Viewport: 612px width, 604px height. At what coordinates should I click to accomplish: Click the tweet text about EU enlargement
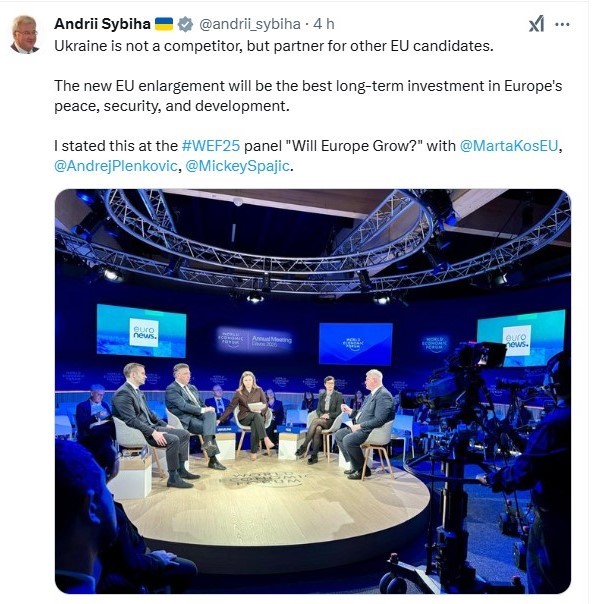pyautogui.click(x=308, y=96)
